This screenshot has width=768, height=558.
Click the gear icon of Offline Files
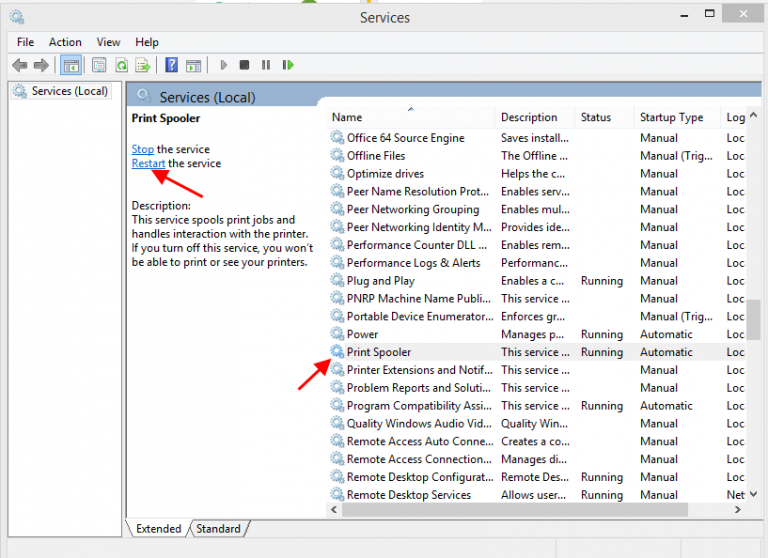(x=337, y=155)
